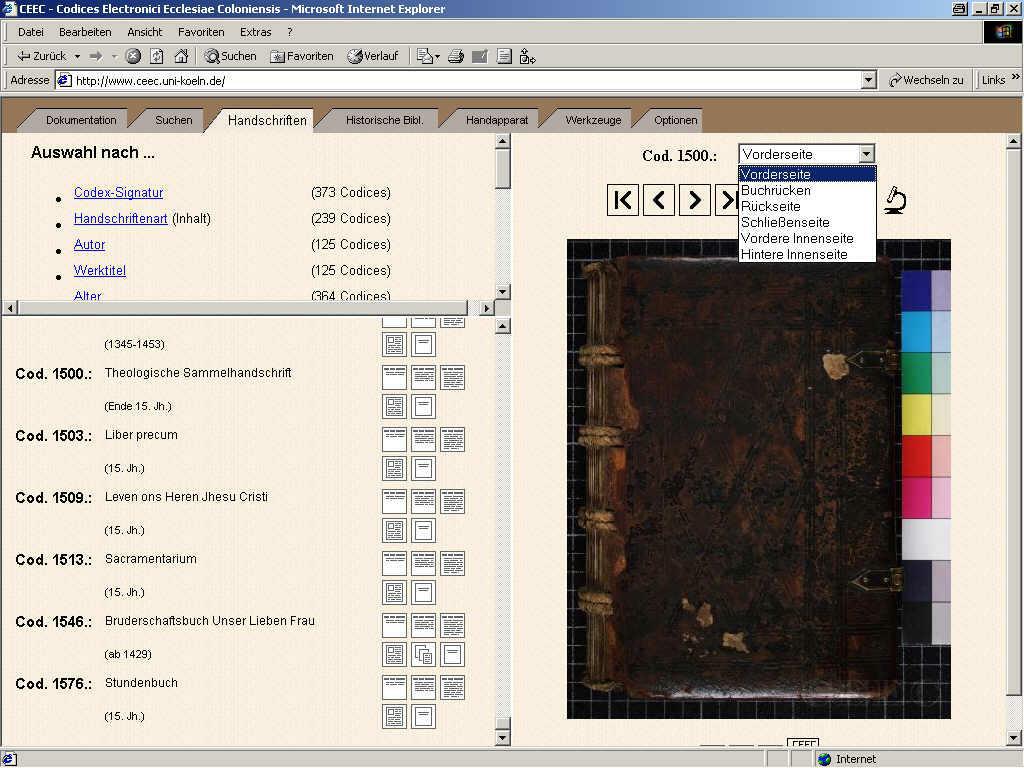Click the codex cover photograph
Screen dimensions: 1024x768
(758, 479)
